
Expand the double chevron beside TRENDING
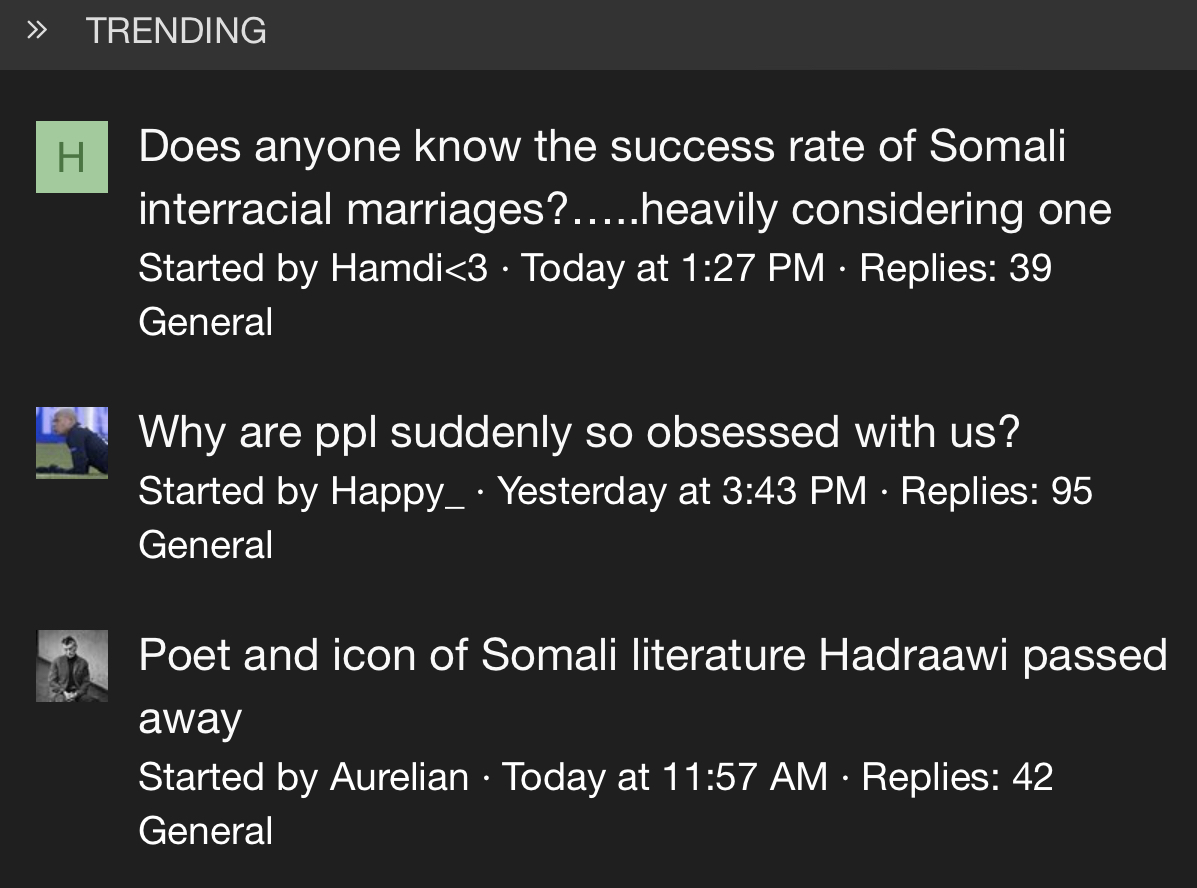tap(37, 31)
